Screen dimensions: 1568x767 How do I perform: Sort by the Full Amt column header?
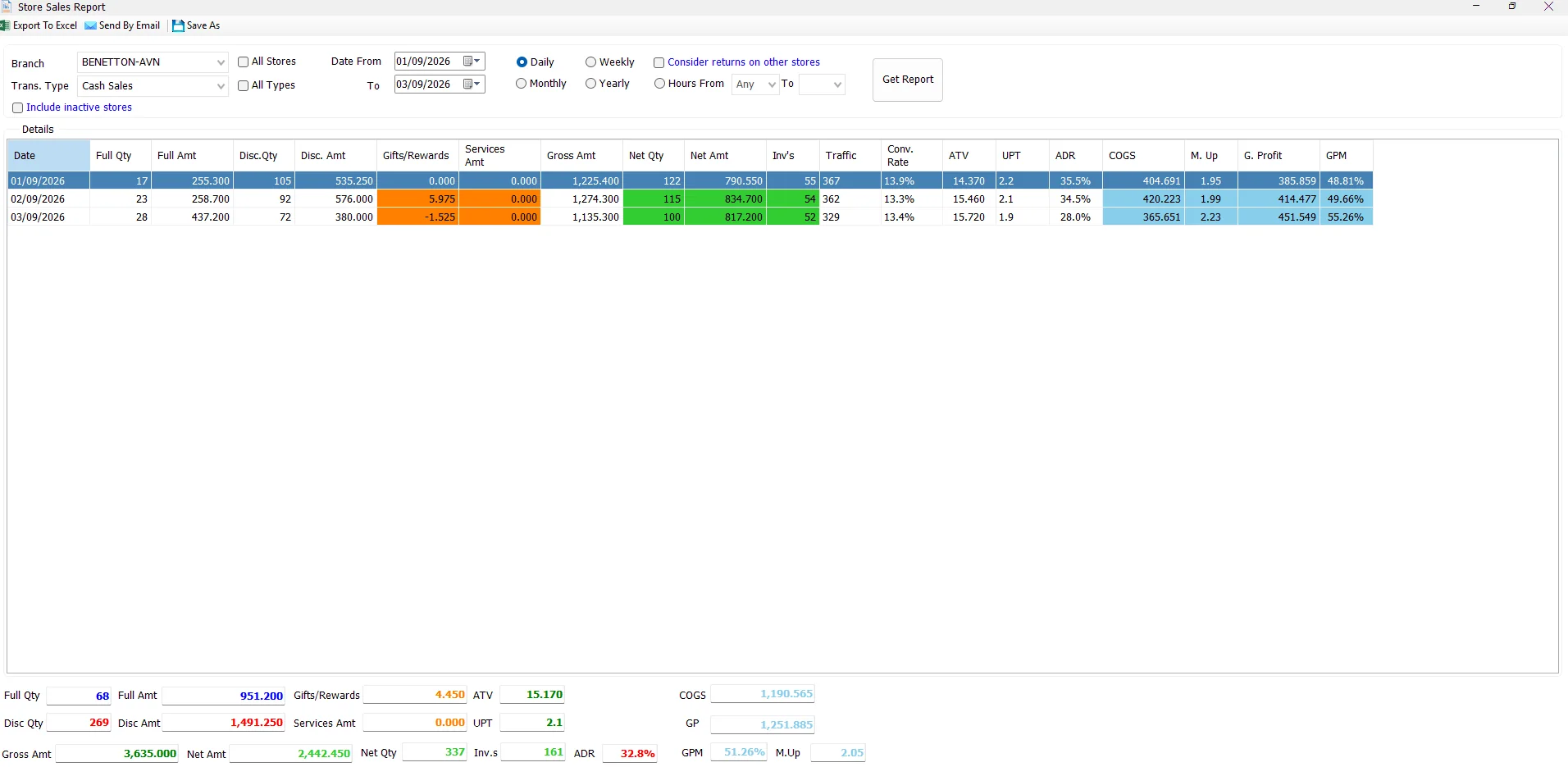192,156
